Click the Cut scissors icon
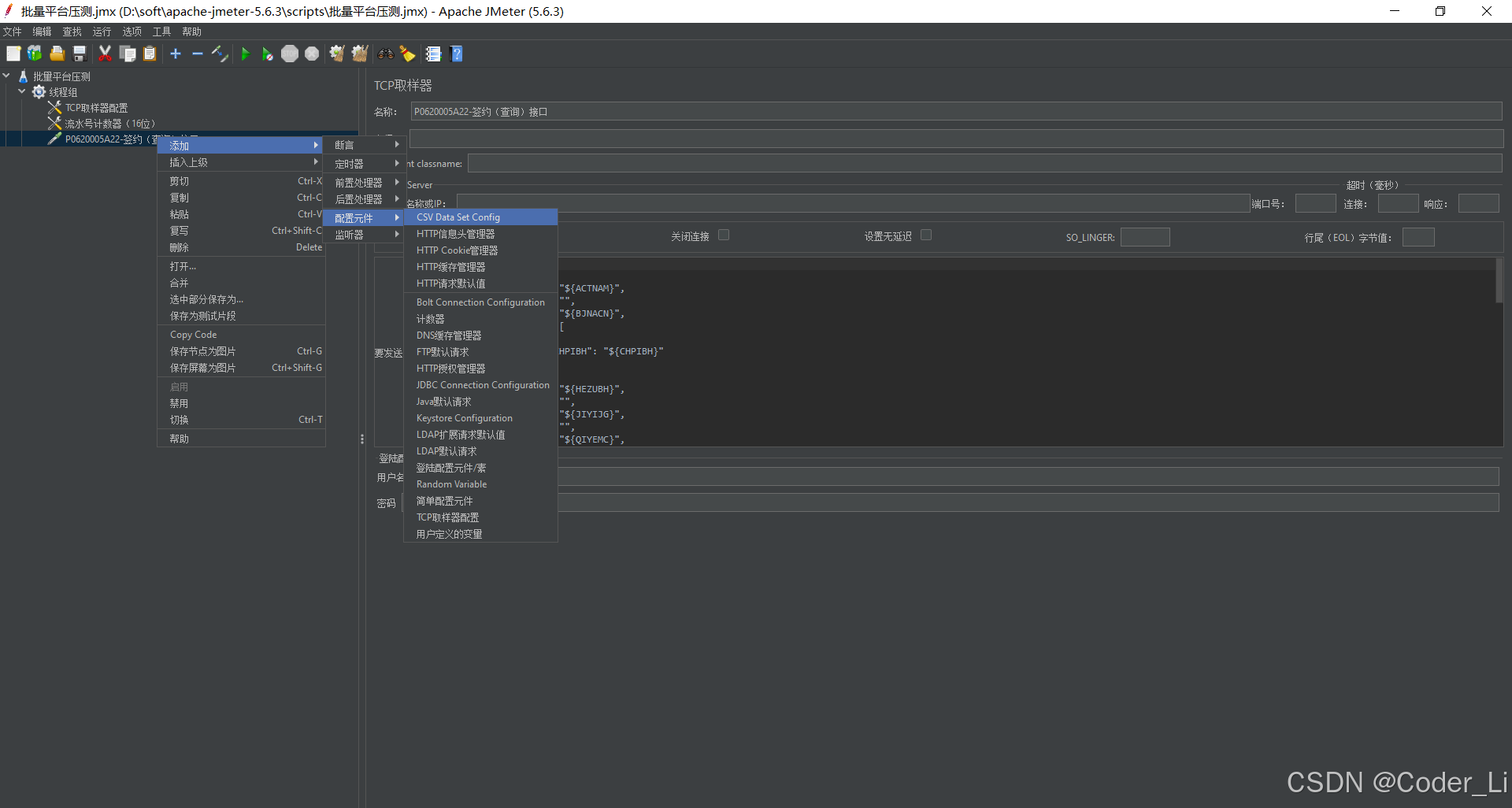This screenshot has height=808, width=1512. 105,54
